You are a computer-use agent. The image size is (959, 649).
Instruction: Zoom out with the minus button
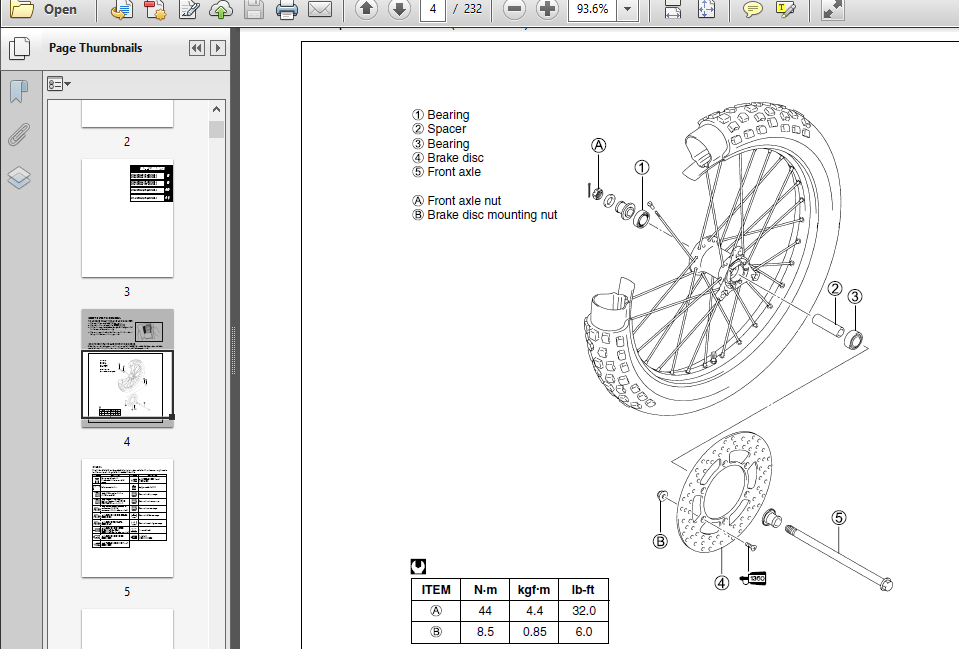(514, 9)
